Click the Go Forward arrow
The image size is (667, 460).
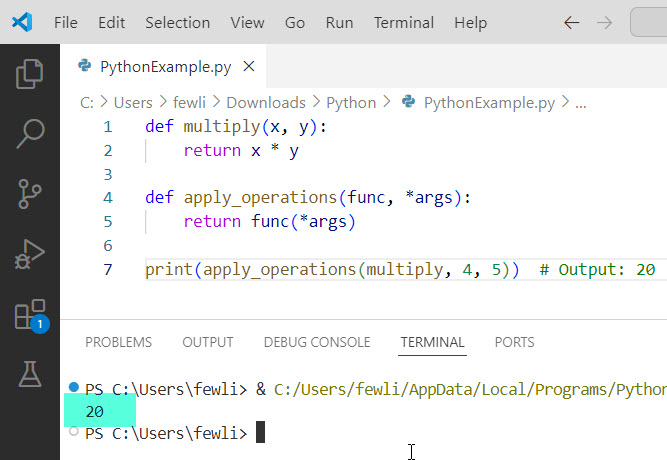[x=604, y=23]
